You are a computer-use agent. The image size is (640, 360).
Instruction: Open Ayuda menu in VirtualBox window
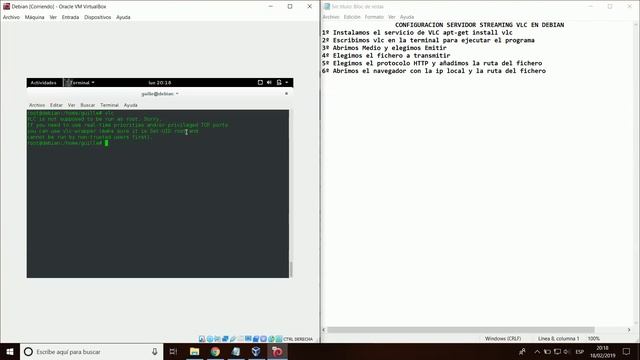click(123, 17)
